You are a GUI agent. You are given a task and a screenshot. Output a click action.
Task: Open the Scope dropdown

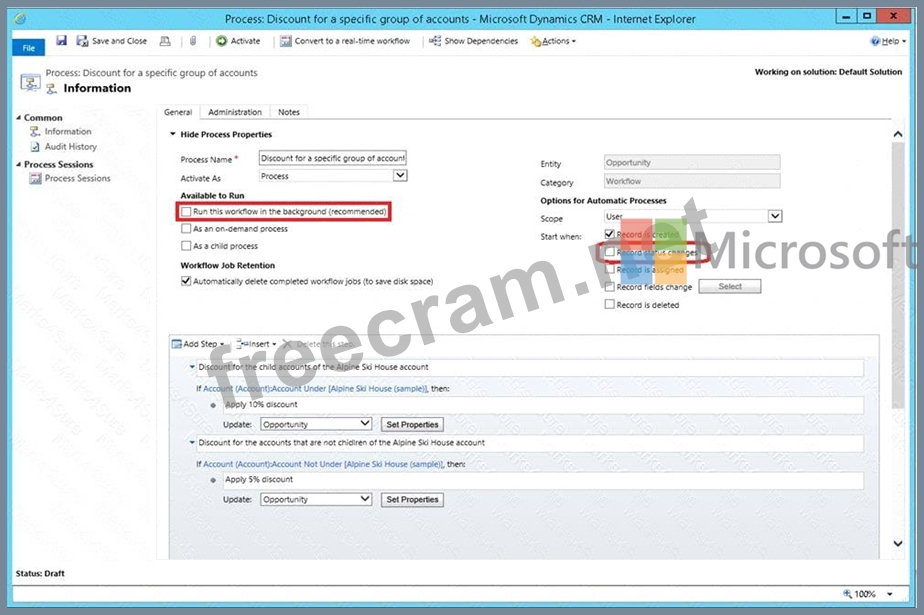click(x=775, y=217)
